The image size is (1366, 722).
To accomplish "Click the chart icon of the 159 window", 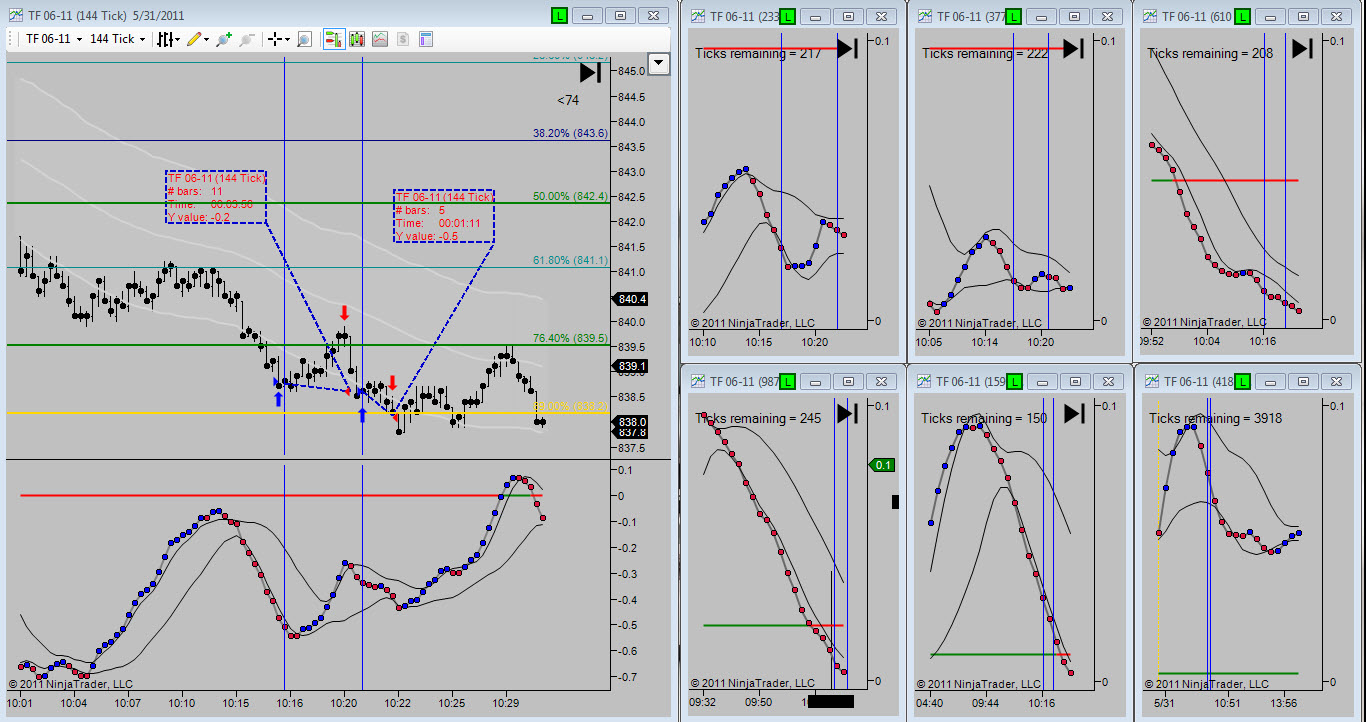I will [925, 381].
